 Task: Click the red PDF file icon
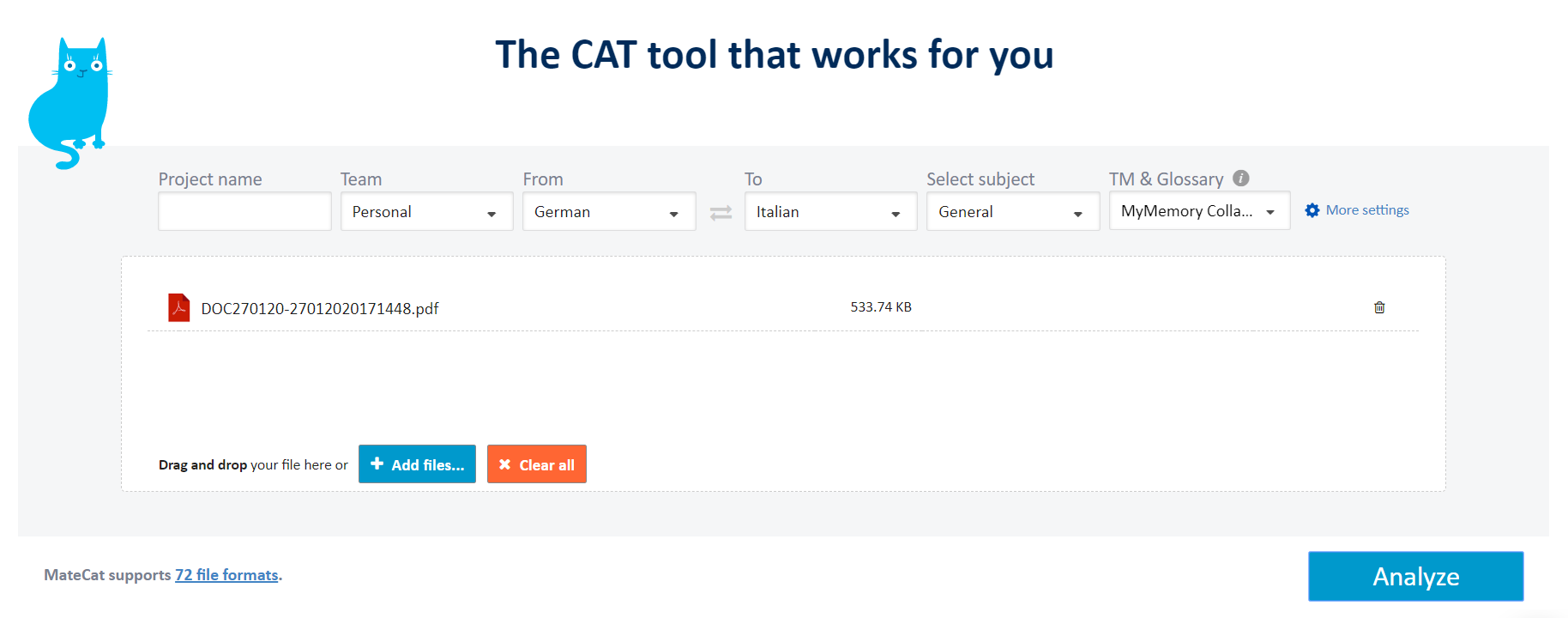178,307
